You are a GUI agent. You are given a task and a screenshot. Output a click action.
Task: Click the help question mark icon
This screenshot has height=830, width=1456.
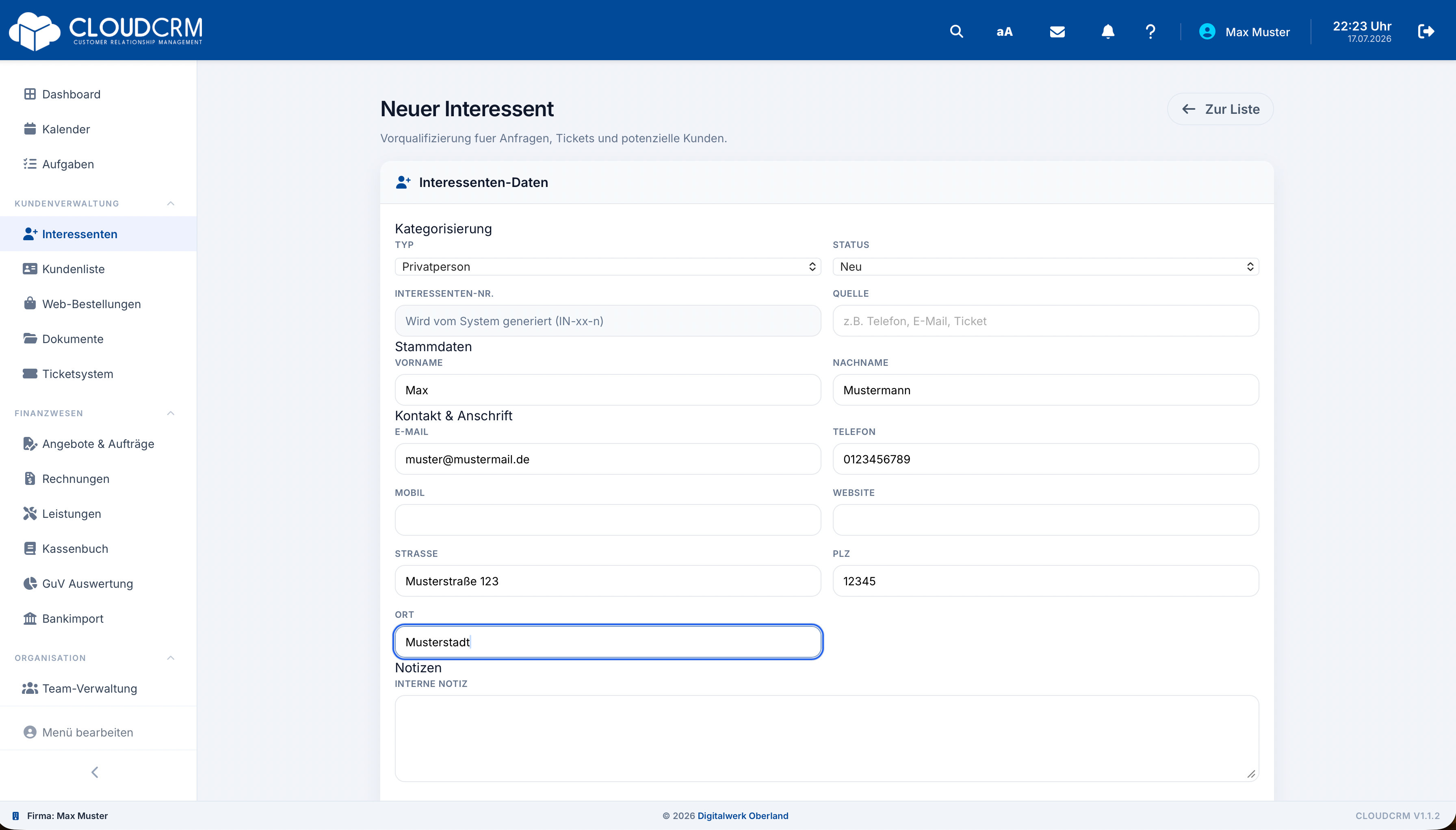(1150, 31)
